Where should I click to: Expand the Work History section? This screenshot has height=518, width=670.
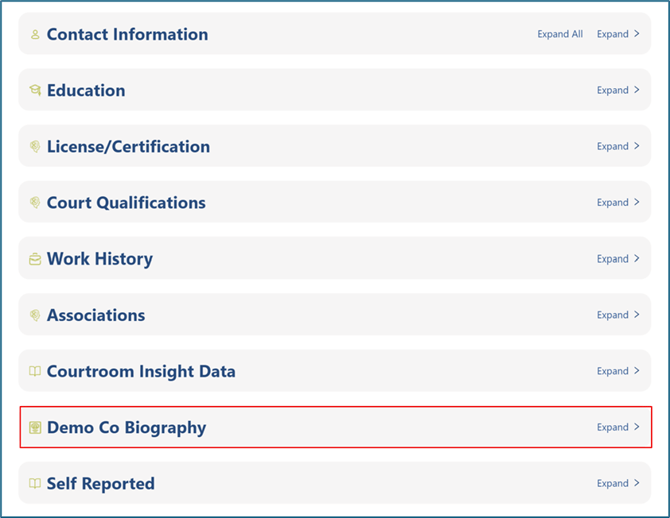click(618, 259)
